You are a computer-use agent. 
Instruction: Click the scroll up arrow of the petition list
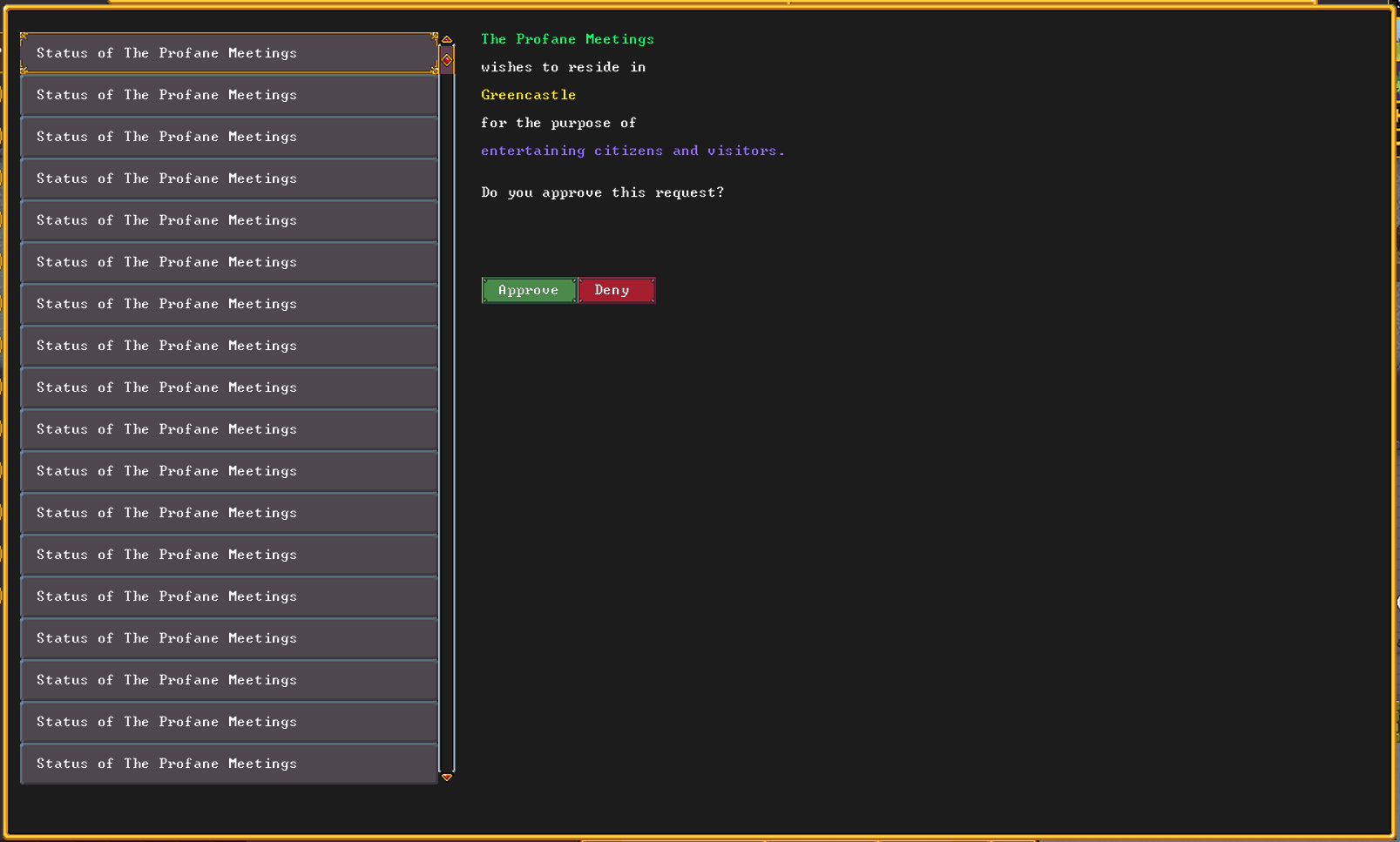tap(447, 39)
